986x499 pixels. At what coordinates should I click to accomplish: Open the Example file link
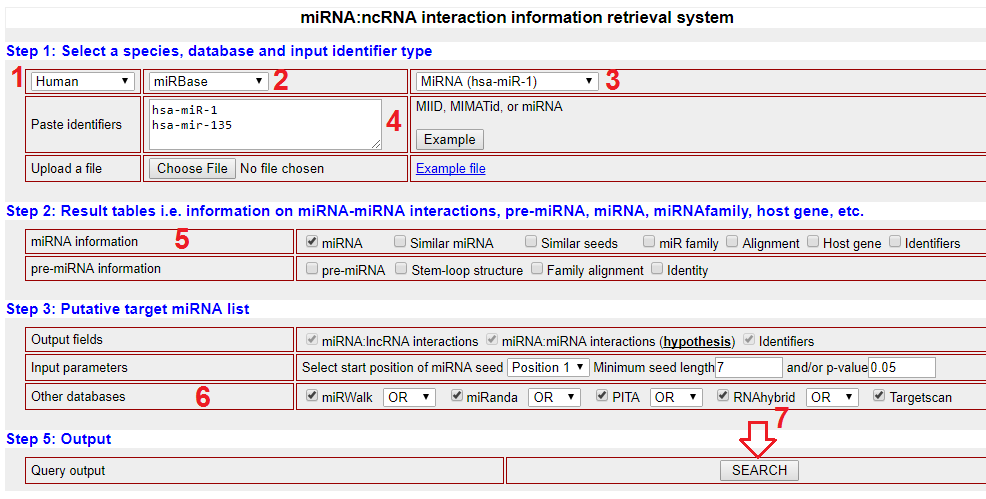coord(450,168)
